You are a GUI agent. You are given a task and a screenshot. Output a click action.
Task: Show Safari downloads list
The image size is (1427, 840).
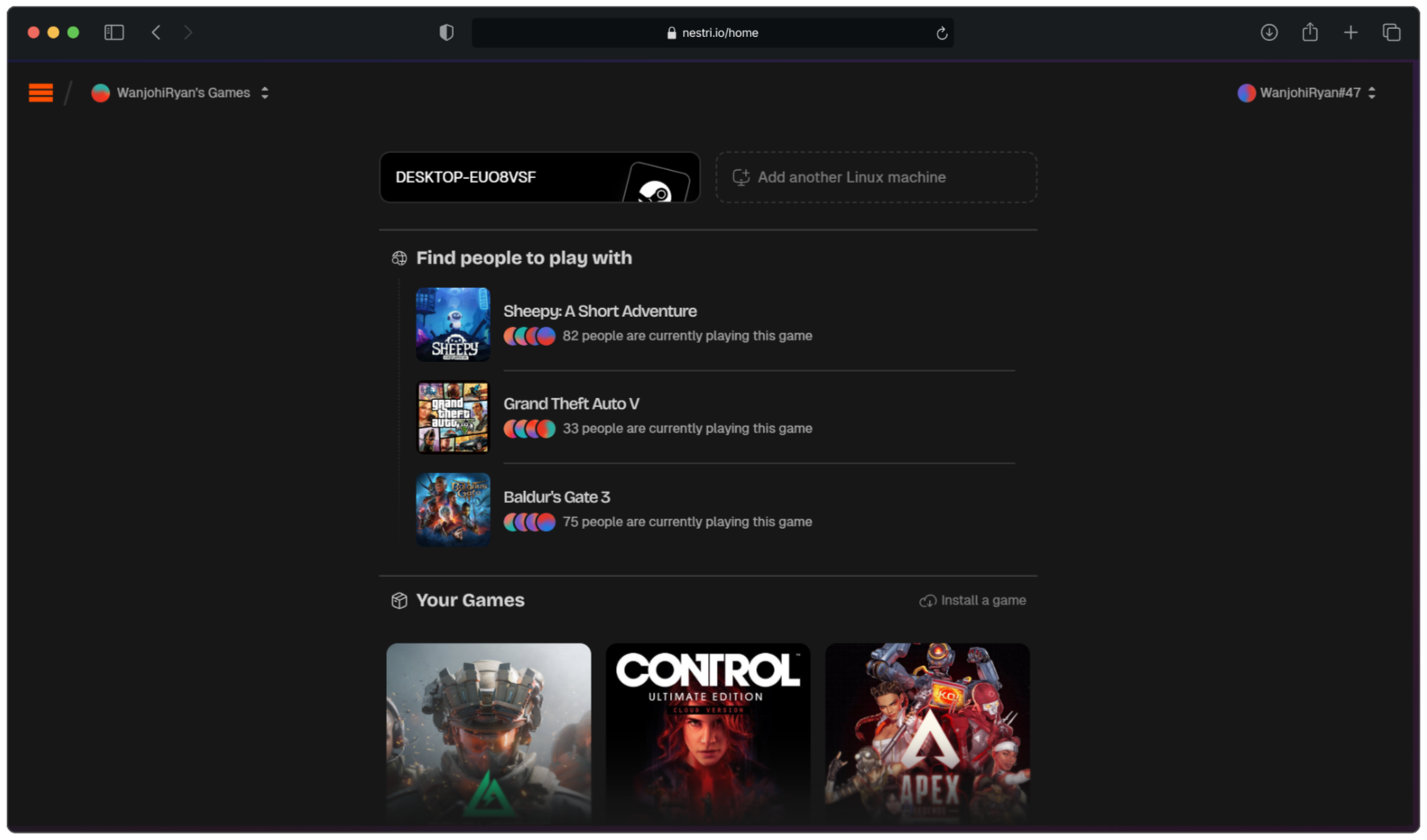click(x=1268, y=32)
